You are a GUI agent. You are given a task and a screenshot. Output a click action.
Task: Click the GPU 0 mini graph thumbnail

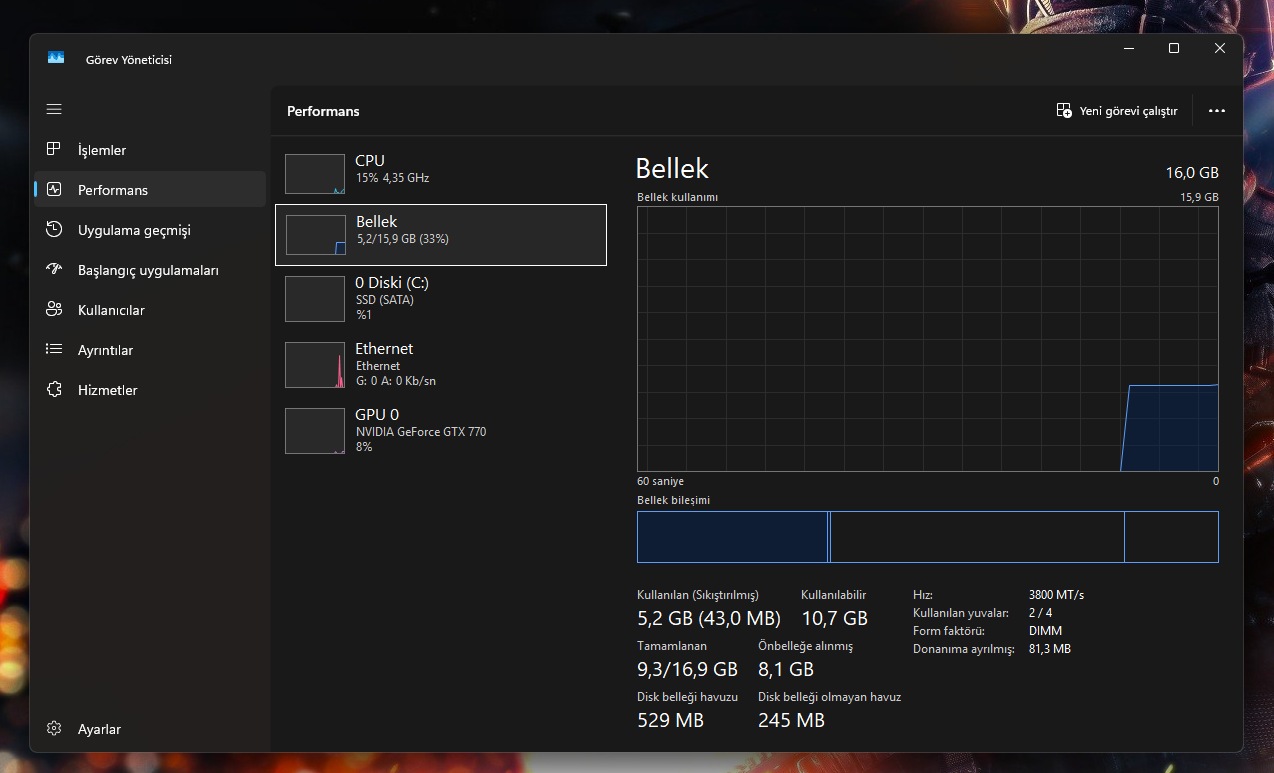coord(315,430)
